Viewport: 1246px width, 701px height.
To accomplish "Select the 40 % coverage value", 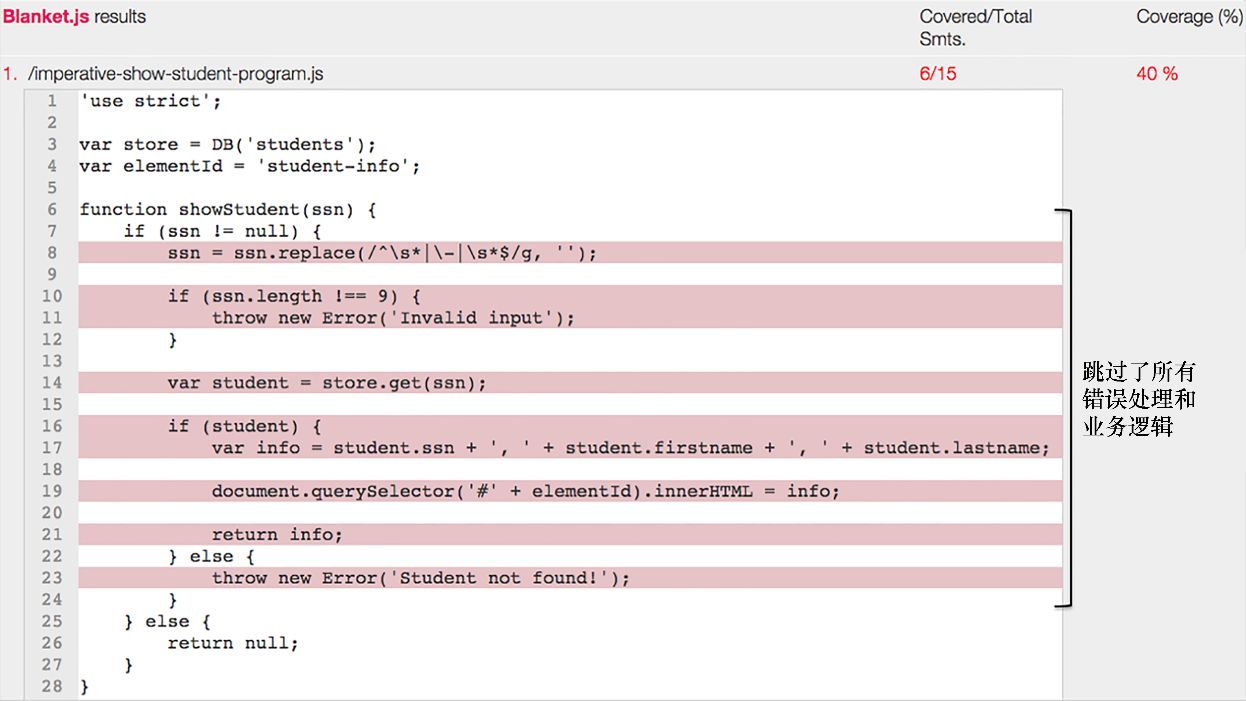I will click(1157, 74).
